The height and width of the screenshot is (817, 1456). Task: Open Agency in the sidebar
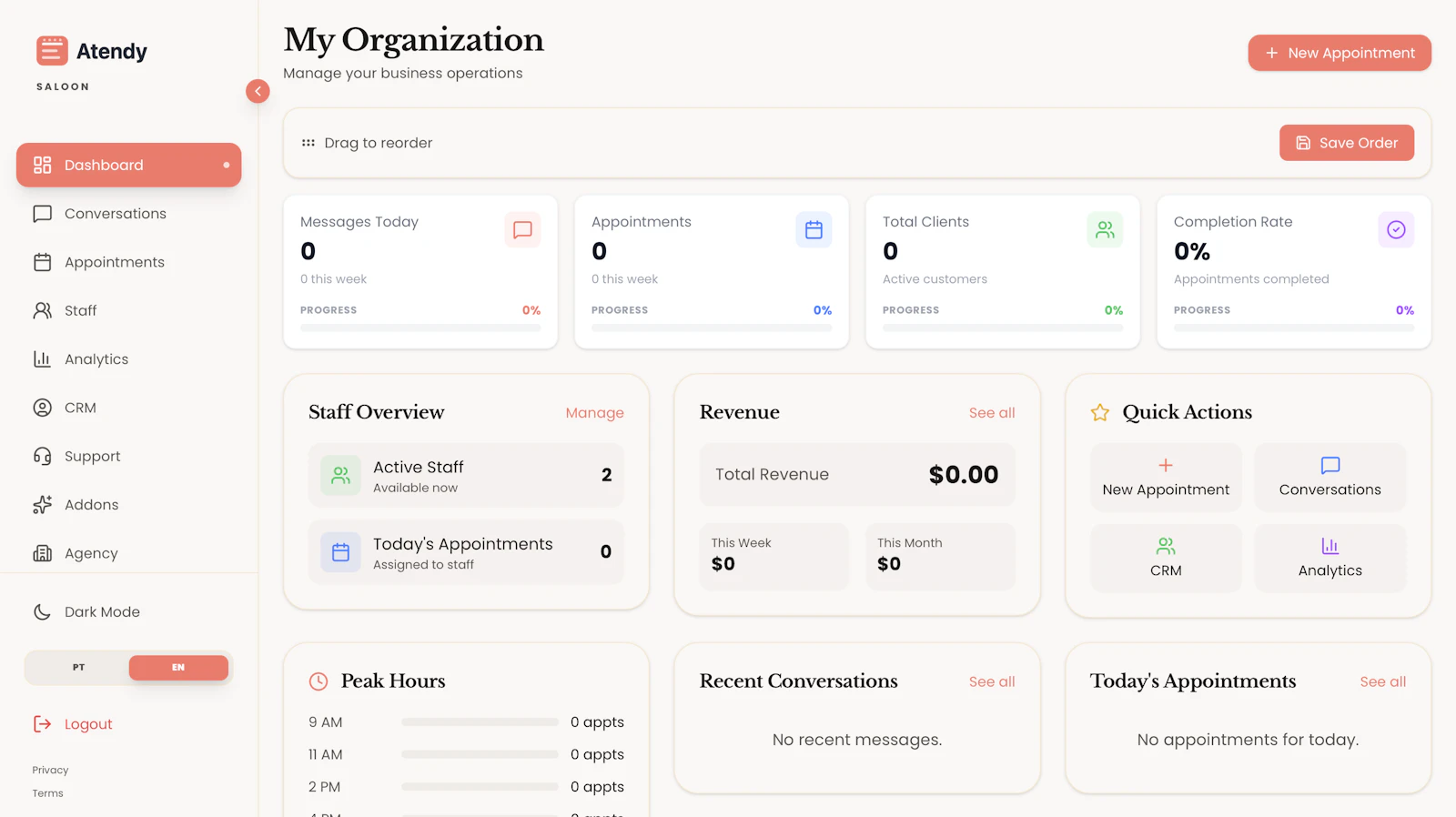point(128,553)
